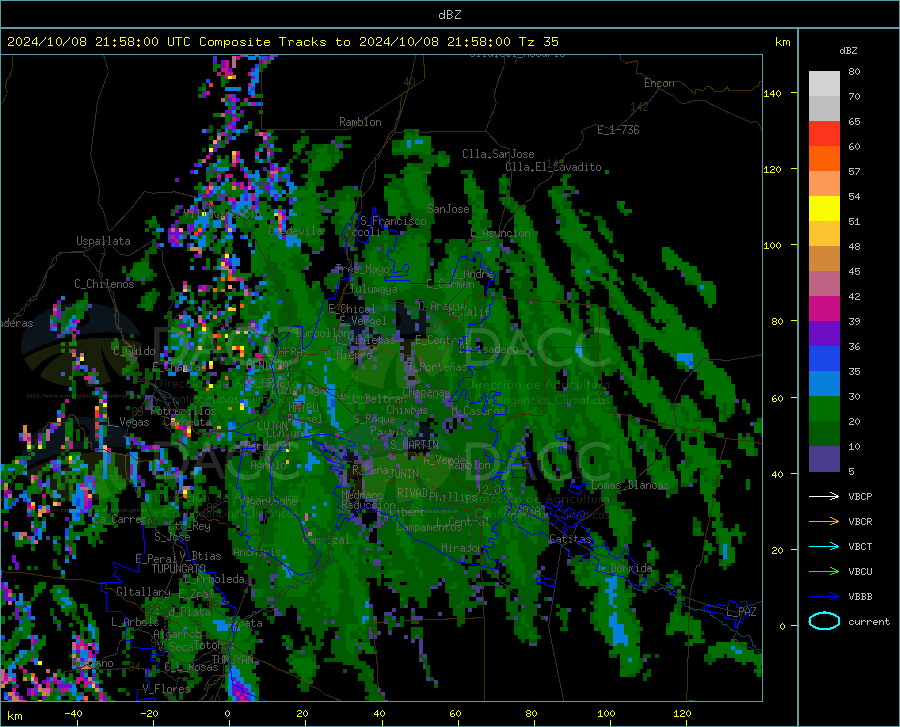Click the JUNIN label
Viewport: 900px width, 727px height.
tap(403, 473)
